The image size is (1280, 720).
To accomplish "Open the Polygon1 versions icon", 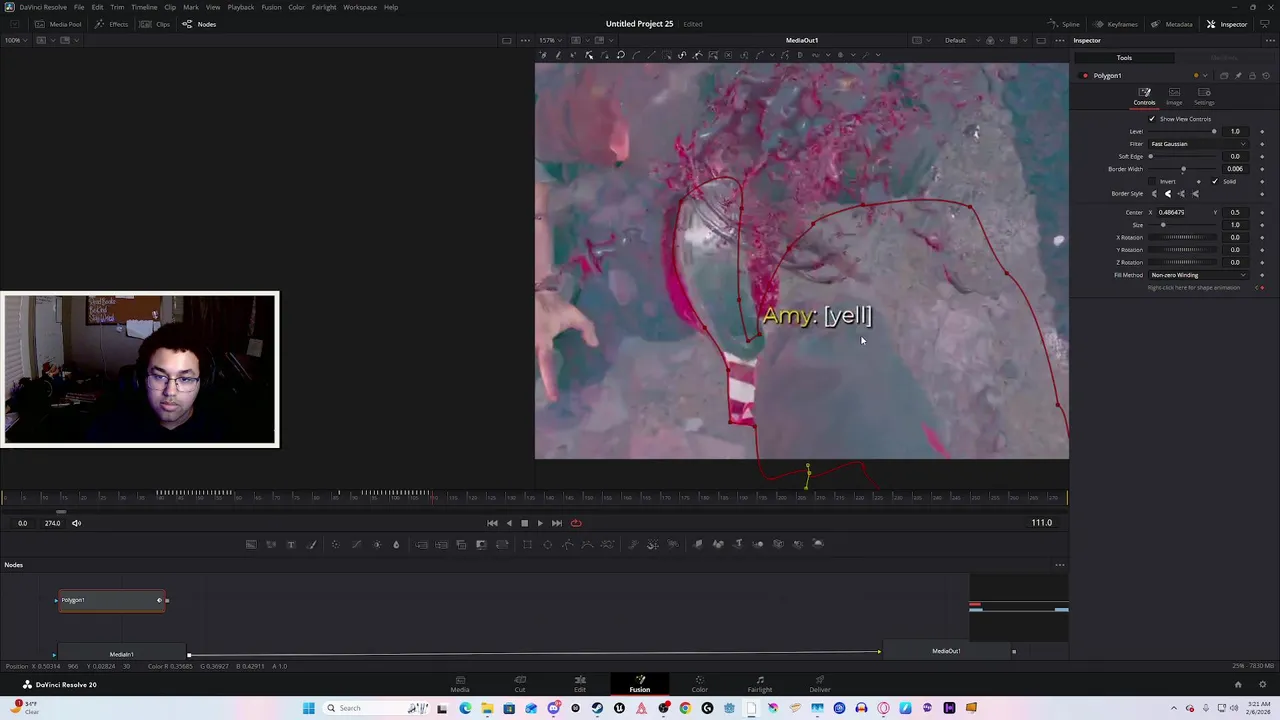I will 1224,76.
